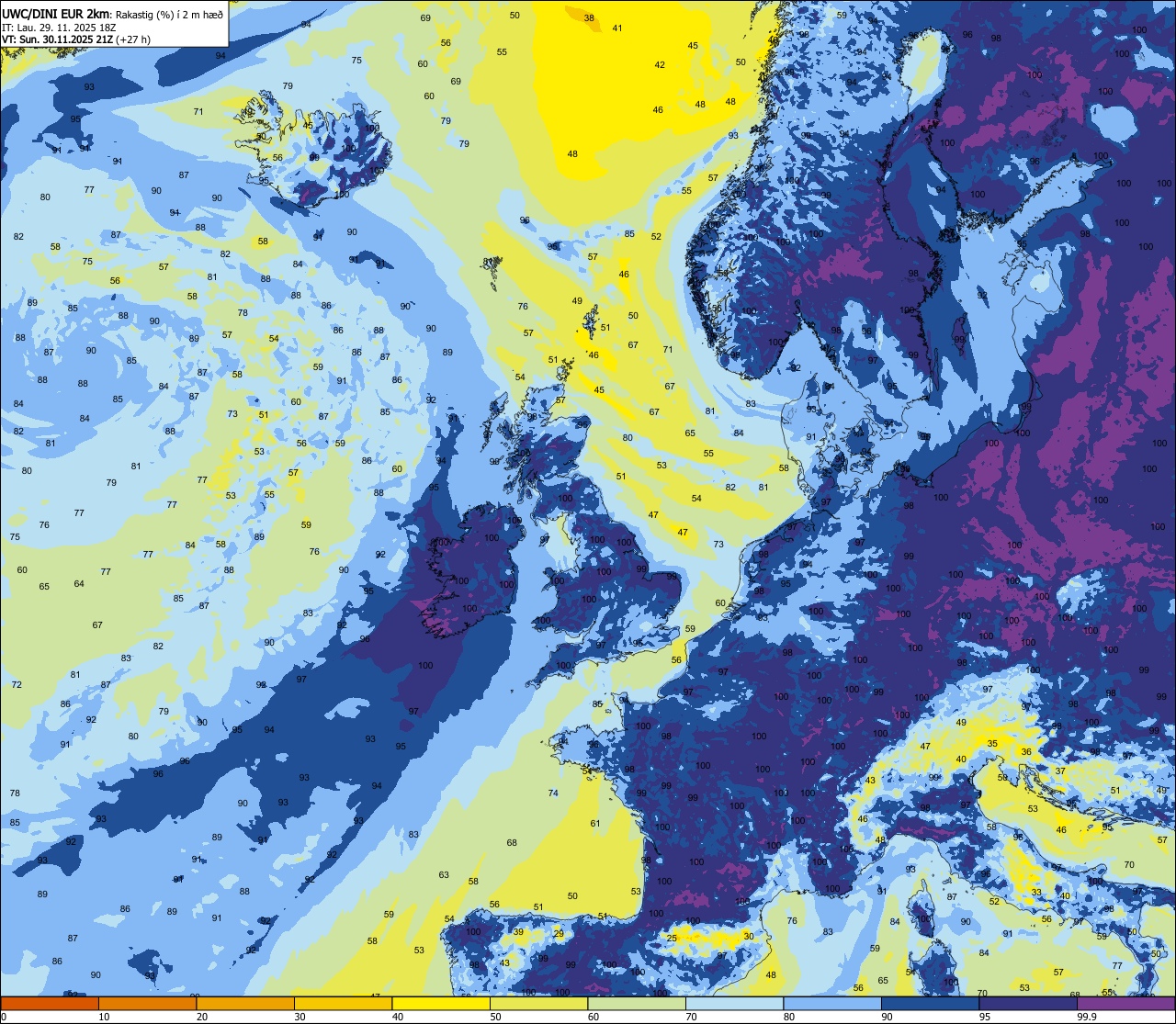The image size is (1176, 1024).
Task: Click the color bar segment between 80 and 90
Action: click(832, 1003)
